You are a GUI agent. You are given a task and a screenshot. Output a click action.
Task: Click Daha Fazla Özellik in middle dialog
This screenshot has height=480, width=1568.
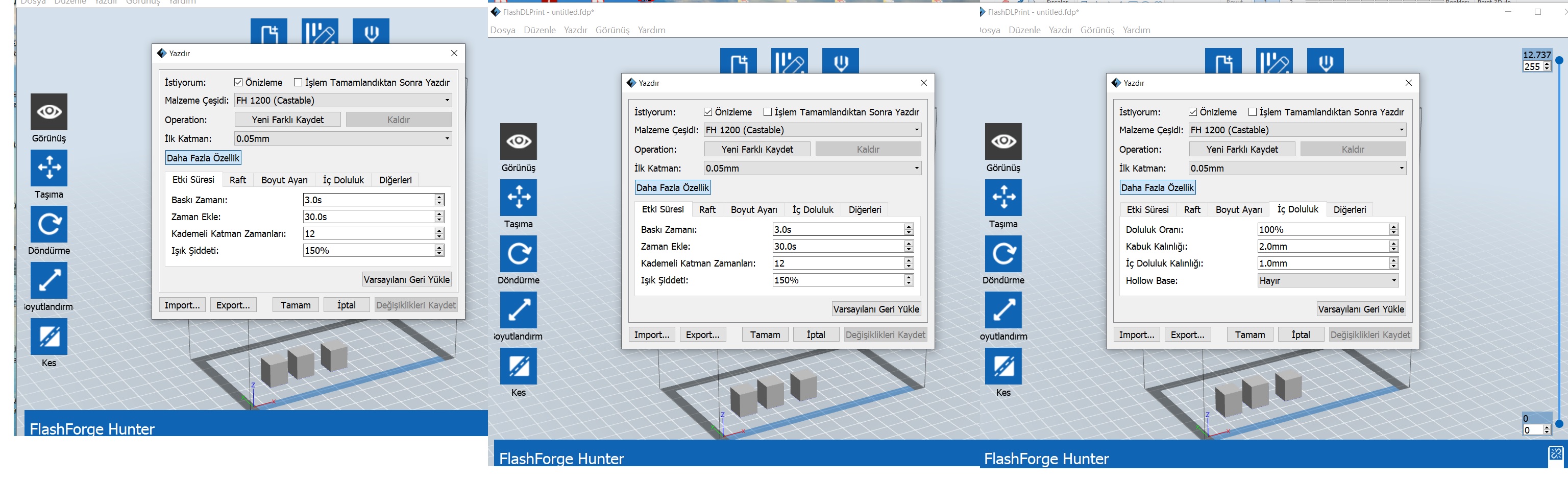pos(673,187)
